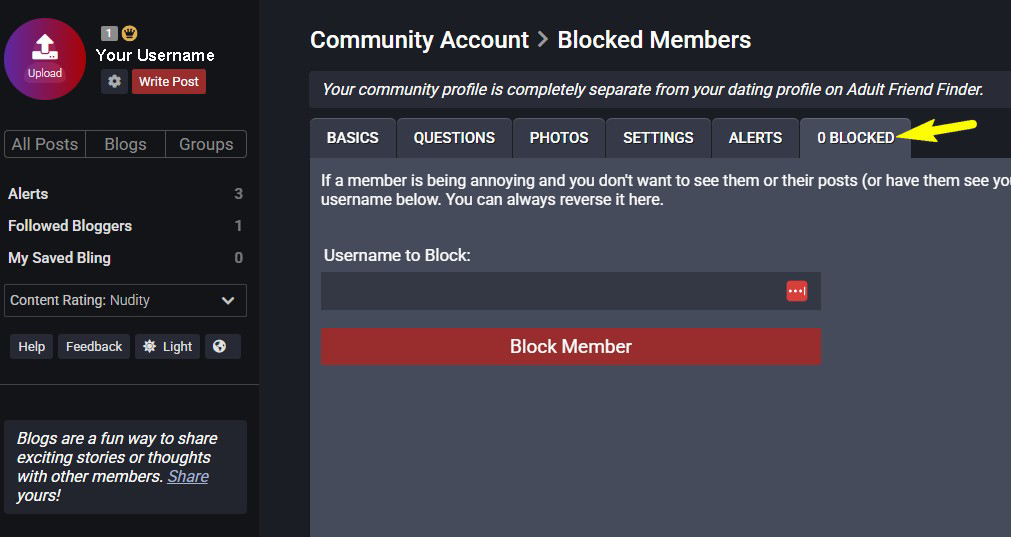Click the Username to Block field

pyautogui.click(x=550, y=291)
